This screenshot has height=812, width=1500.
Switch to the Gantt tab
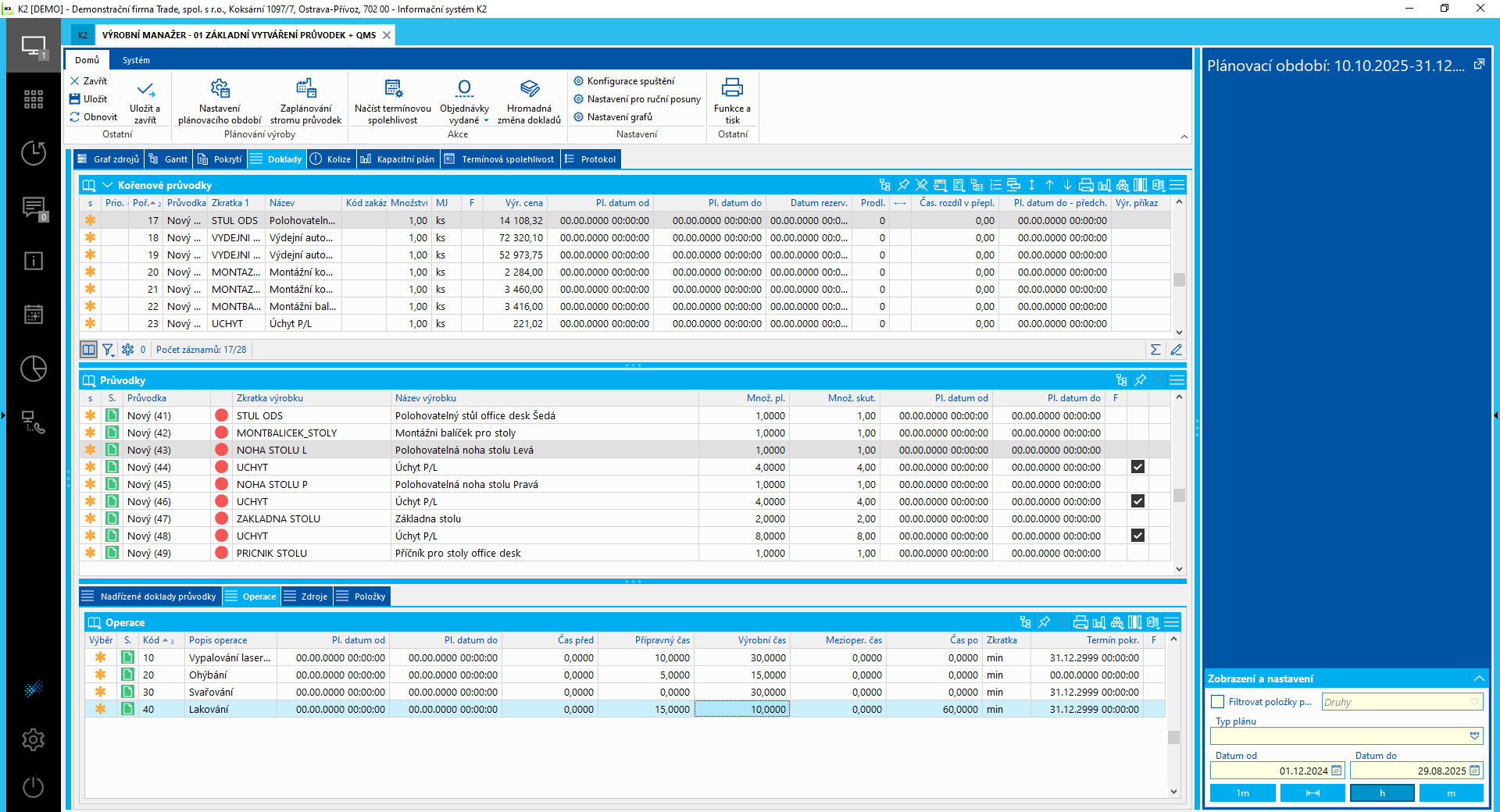pyautogui.click(x=168, y=159)
